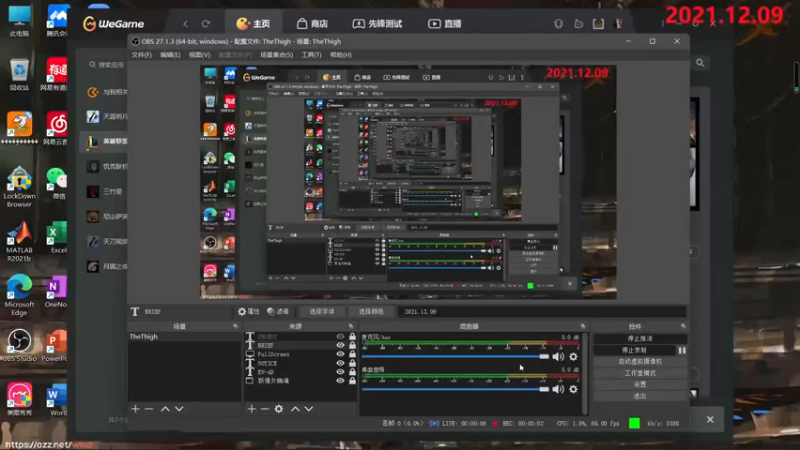Click the 2021.12.09 text field in source toolbar
The image size is (800, 450).
(x=543, y=311)
